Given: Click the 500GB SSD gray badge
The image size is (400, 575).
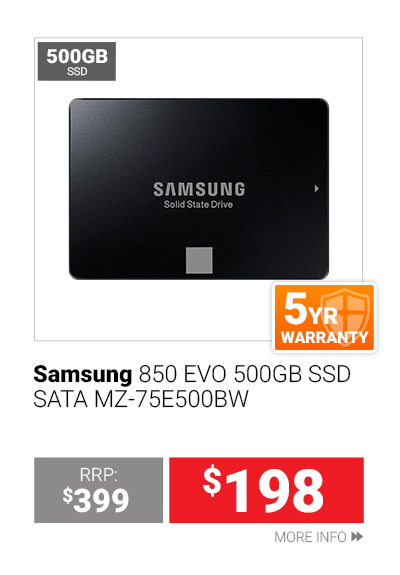Looking at the screenshot, I should coord(77,61).
